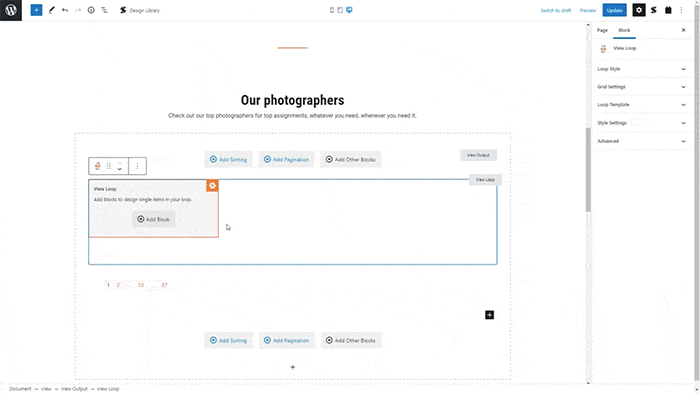
Task: Expand the Grid Settings panel
Action: pos(641,87)
